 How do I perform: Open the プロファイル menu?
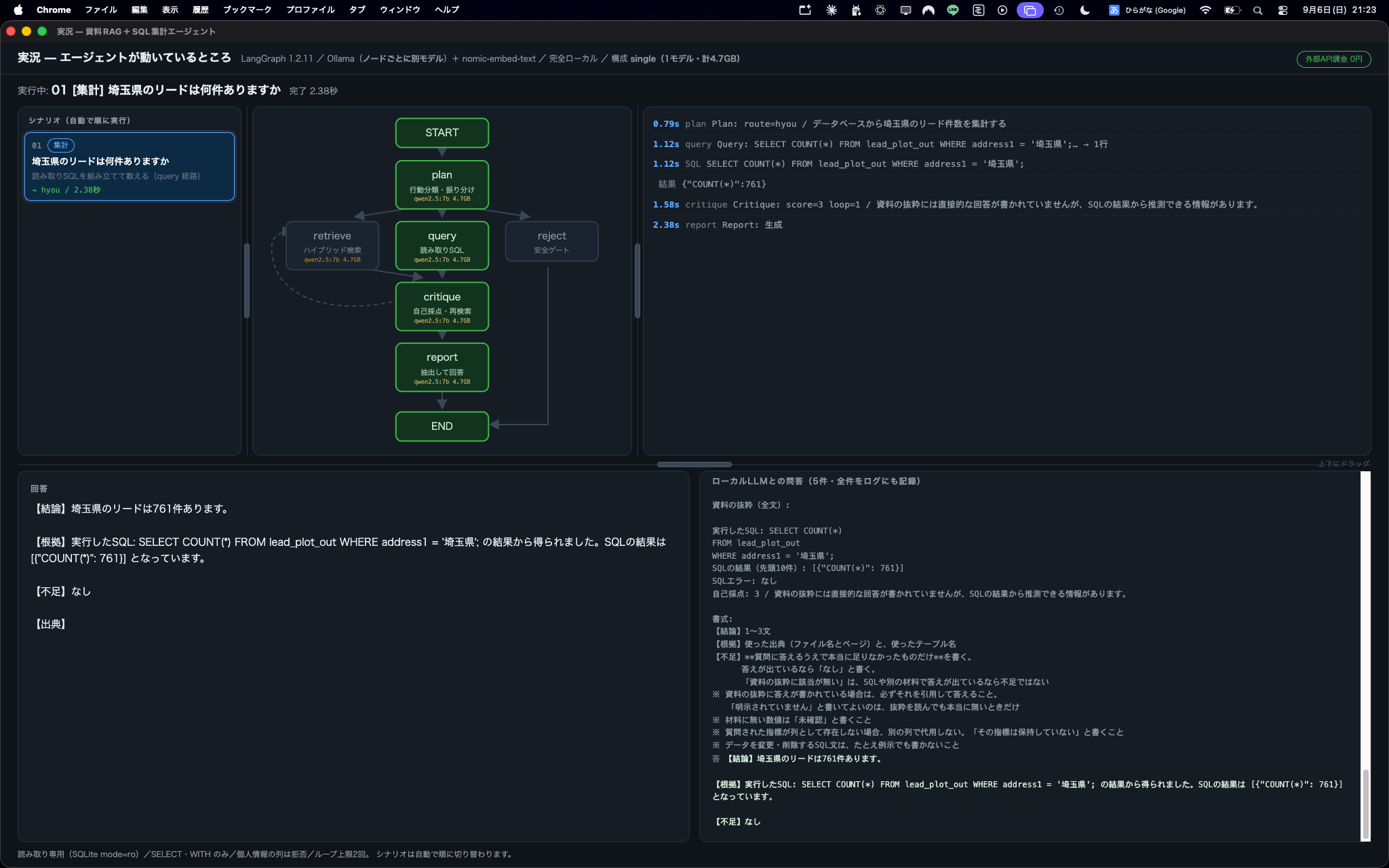pos(310,9)
